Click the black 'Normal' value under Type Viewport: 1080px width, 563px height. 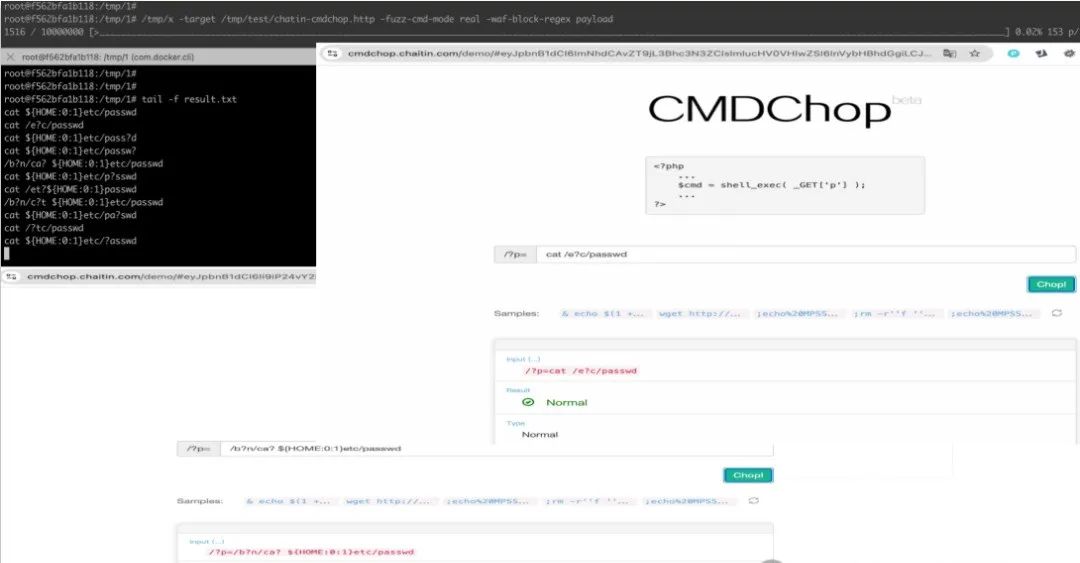click(x=539, y=435)
